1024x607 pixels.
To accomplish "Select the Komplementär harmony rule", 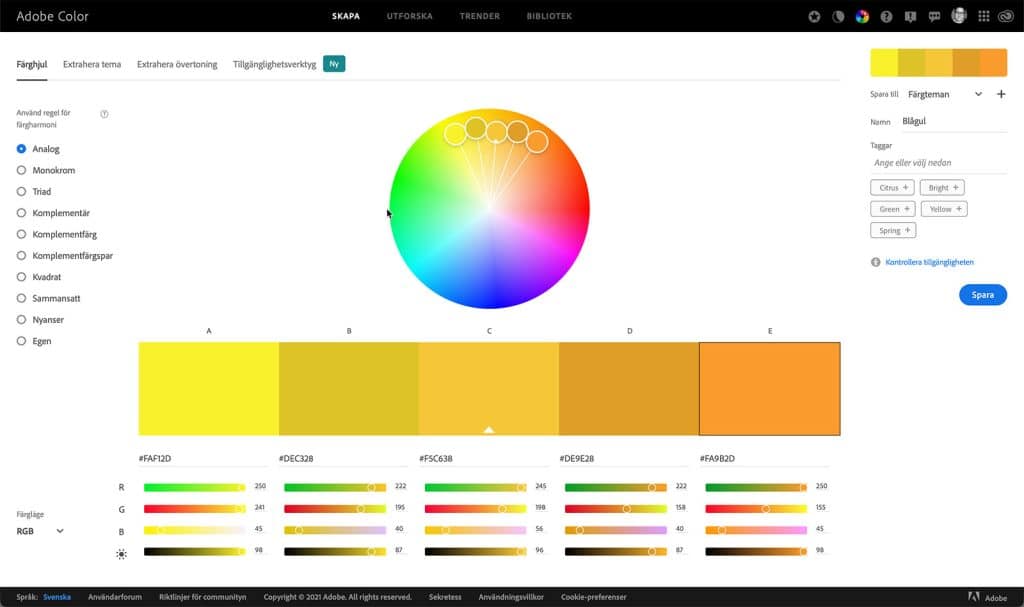I will pos(22,213).
